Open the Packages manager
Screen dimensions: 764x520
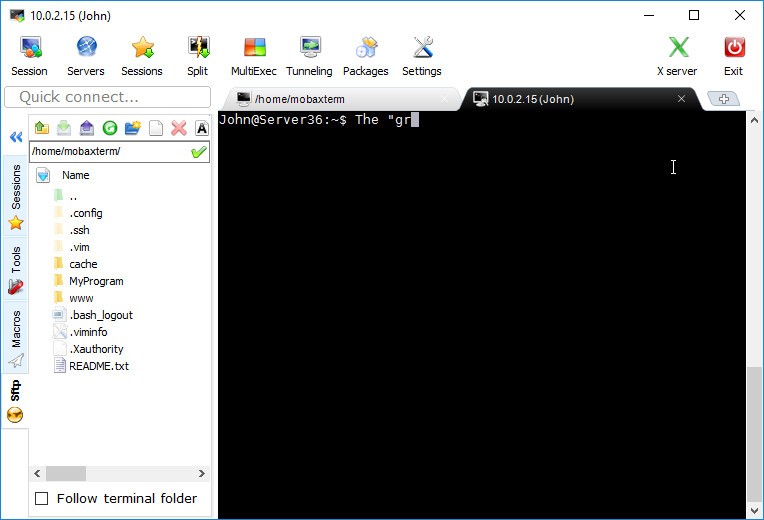365,56
